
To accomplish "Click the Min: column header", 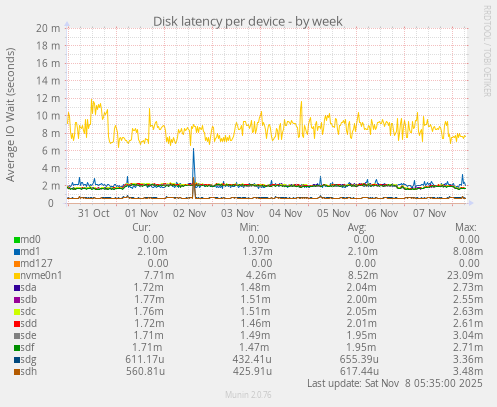I will click(x=249, y=227).
